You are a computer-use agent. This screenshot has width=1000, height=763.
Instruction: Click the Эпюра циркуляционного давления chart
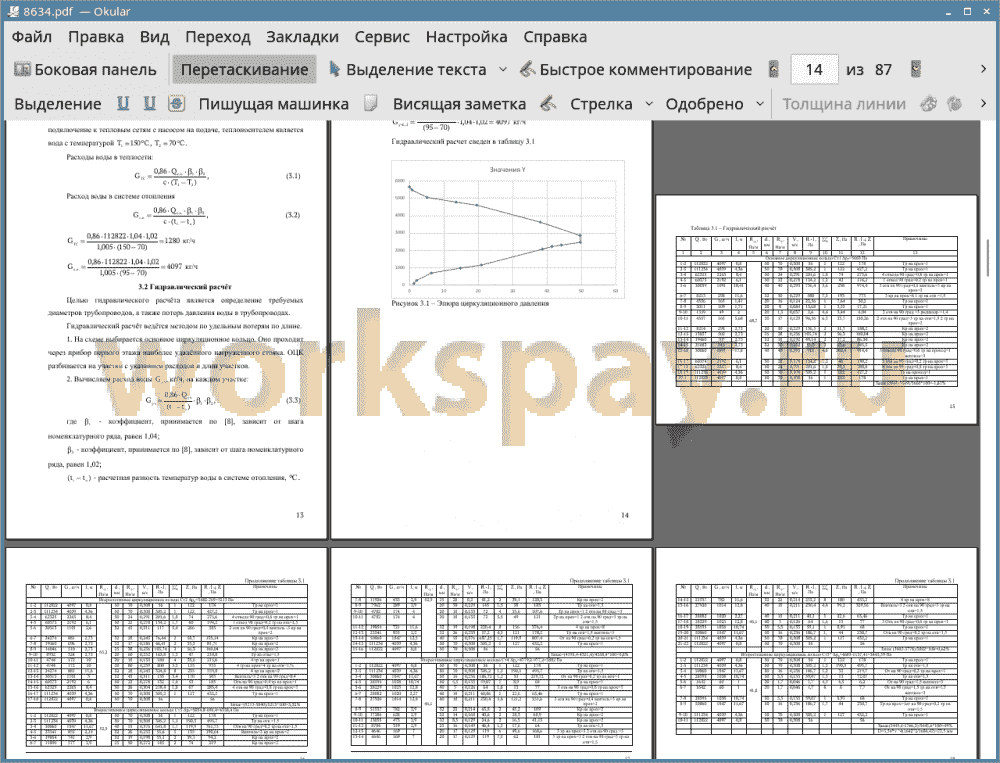(507, 230)
